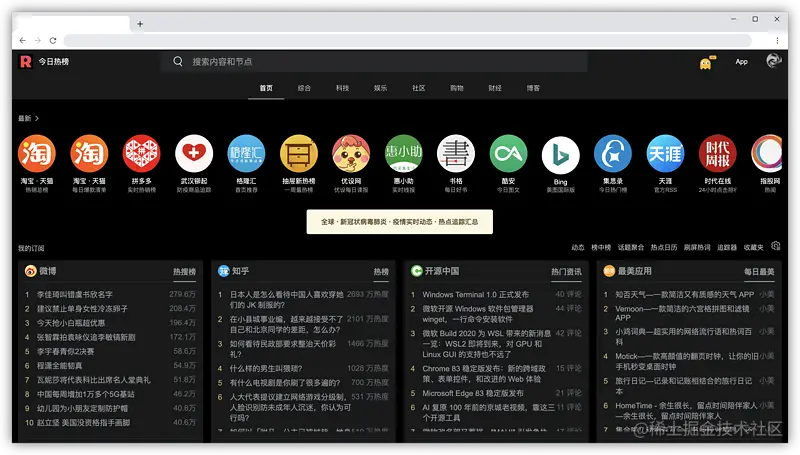Open the subscription settings gear icon
800x455 pixels.
(776, 246)
